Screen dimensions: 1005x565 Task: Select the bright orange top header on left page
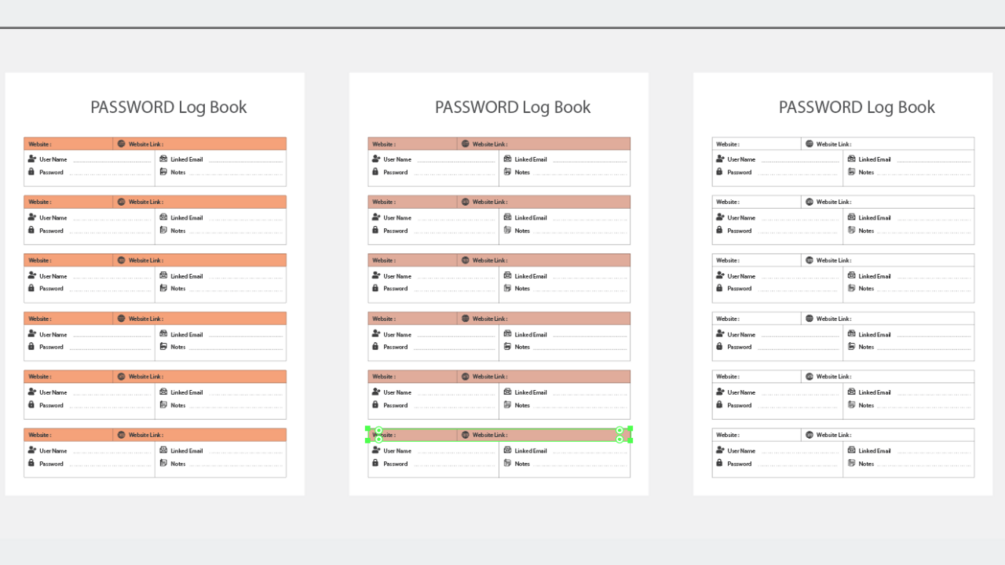point(155,143)
